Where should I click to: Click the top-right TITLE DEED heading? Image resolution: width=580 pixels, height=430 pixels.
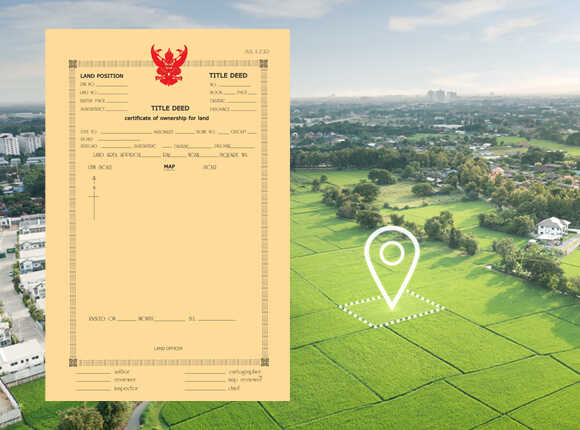(x=228, y=75)
